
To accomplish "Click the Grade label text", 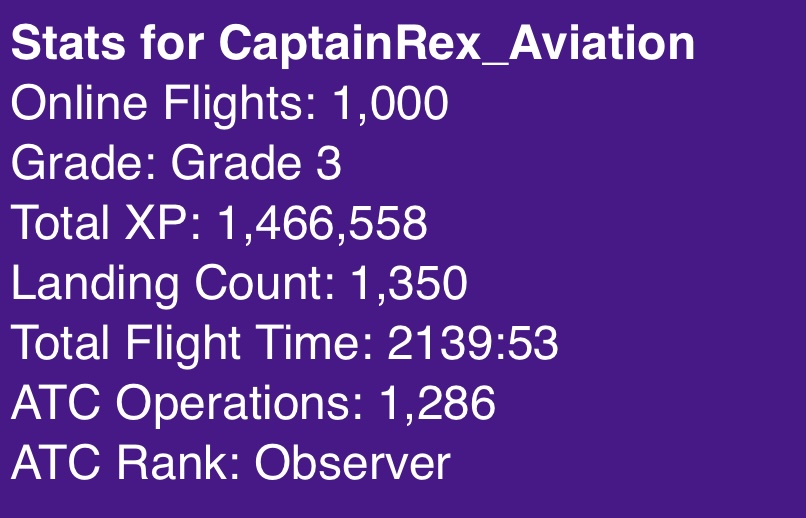I will pos(83,163).
